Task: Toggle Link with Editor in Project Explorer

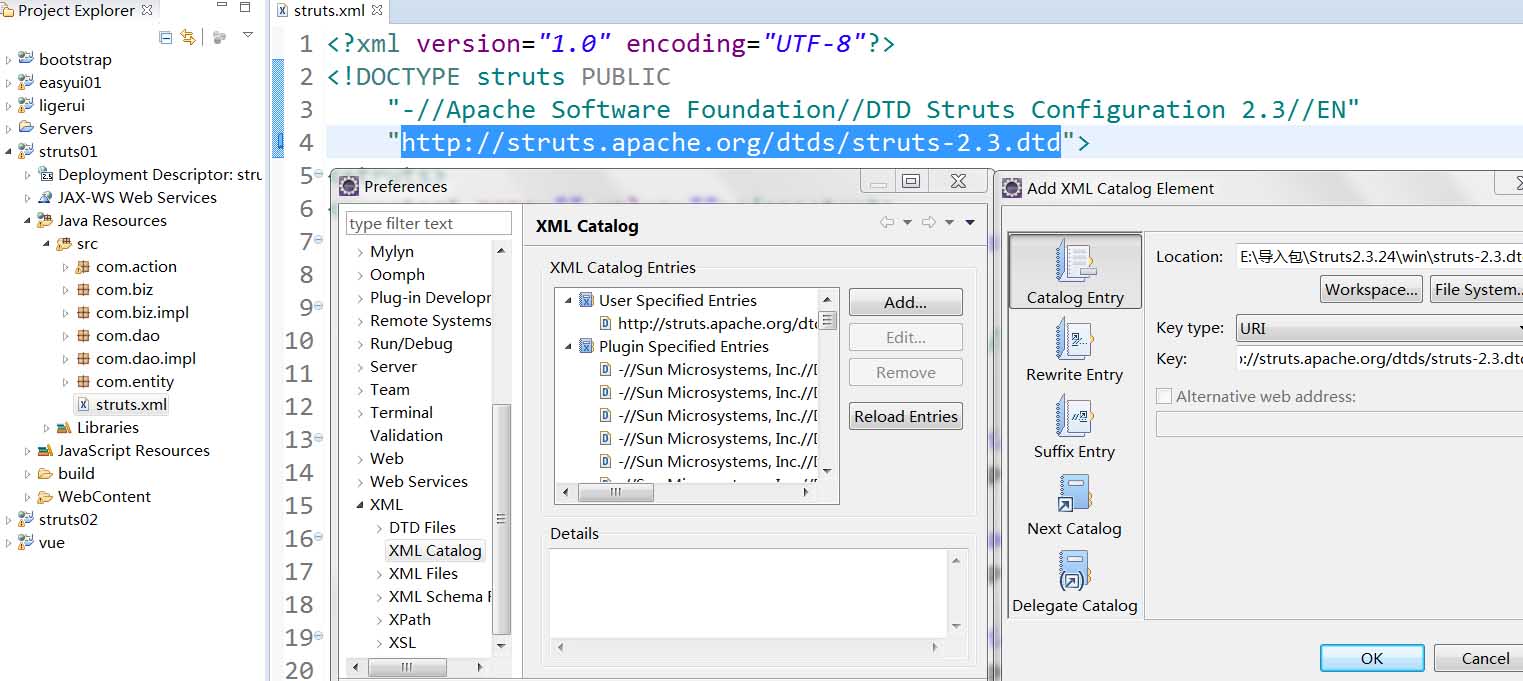Action: tap(187, 37)
